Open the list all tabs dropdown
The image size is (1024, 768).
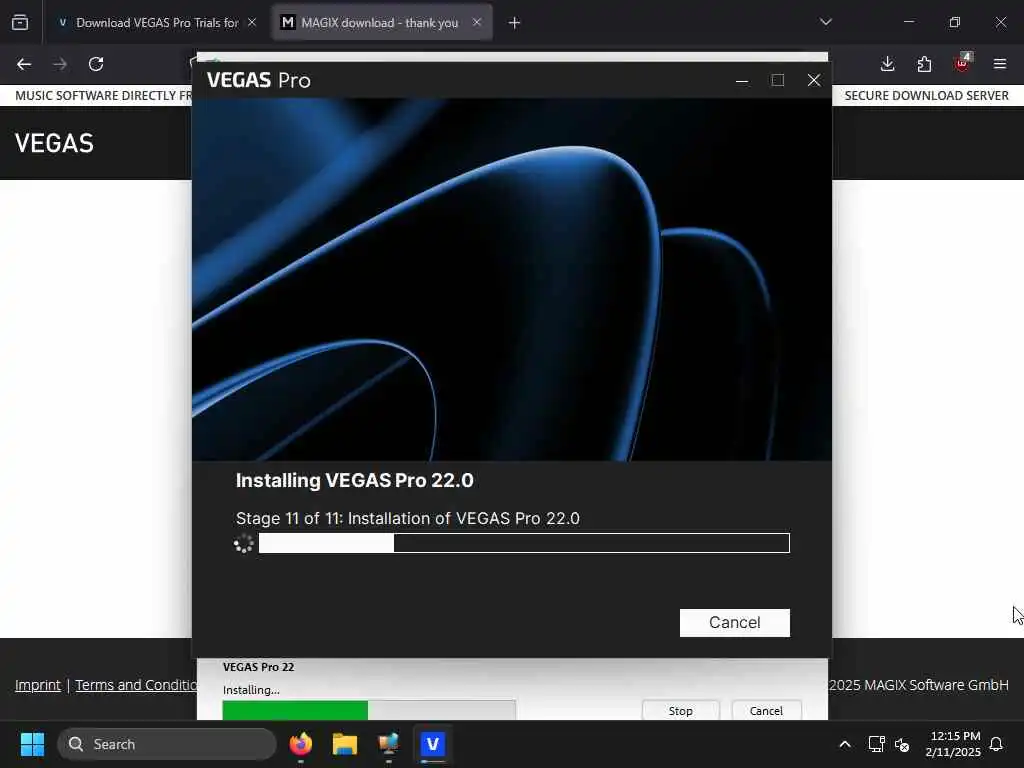[825, 22]
